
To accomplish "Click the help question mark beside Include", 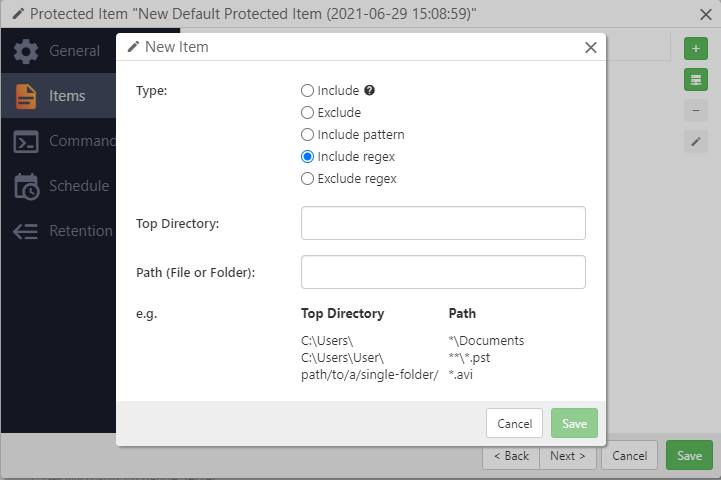I will [x=369, y=90].
